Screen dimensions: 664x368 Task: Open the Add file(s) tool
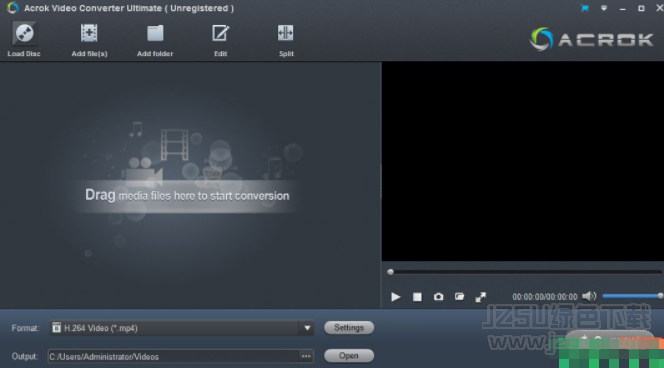coord(89,34)
